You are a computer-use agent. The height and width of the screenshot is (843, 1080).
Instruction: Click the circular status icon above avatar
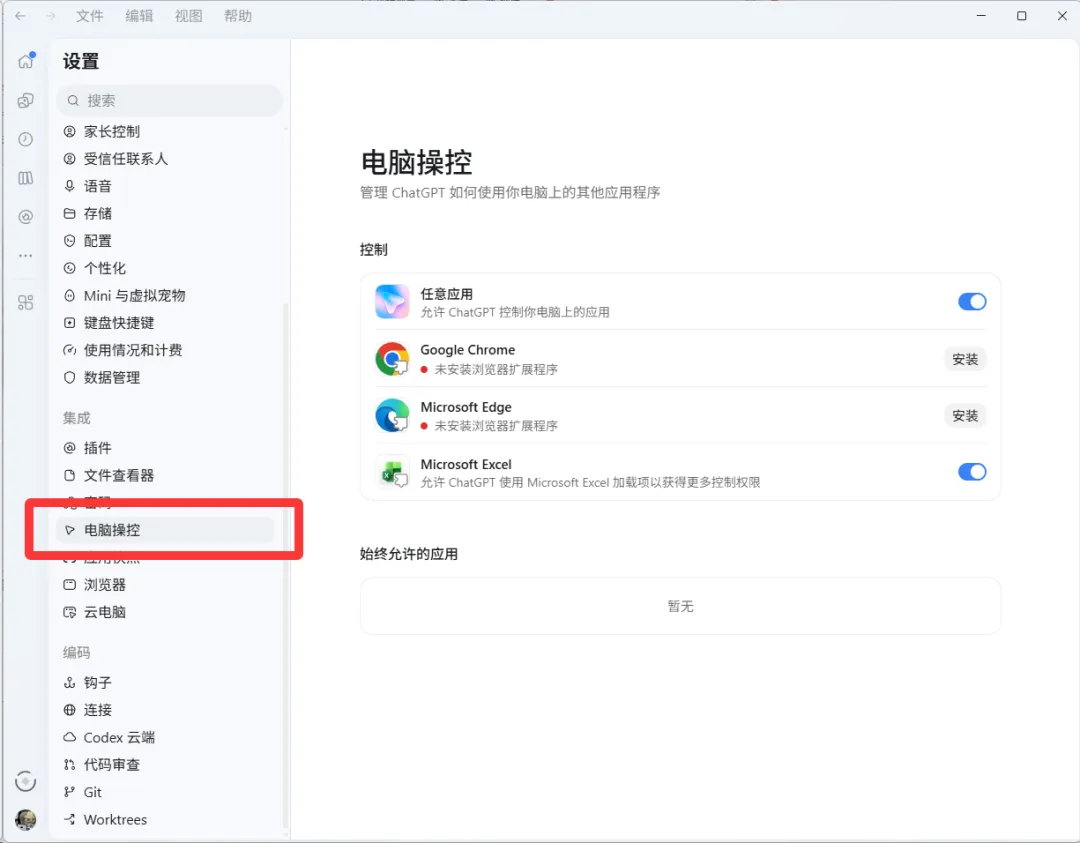[x=25, y=781]
